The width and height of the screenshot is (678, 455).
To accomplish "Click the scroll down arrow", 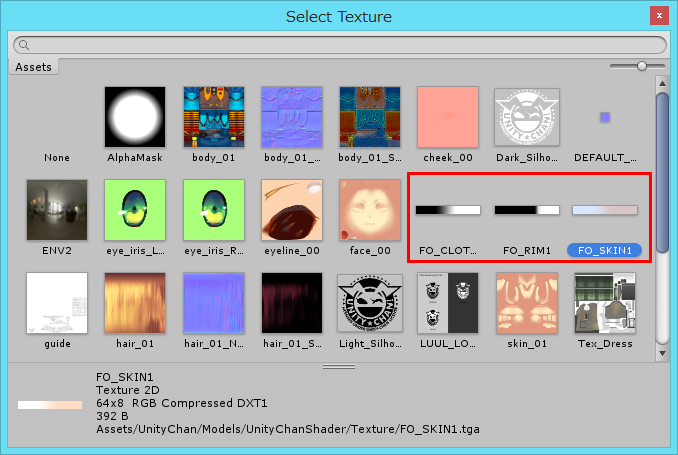I will (662, 353).
